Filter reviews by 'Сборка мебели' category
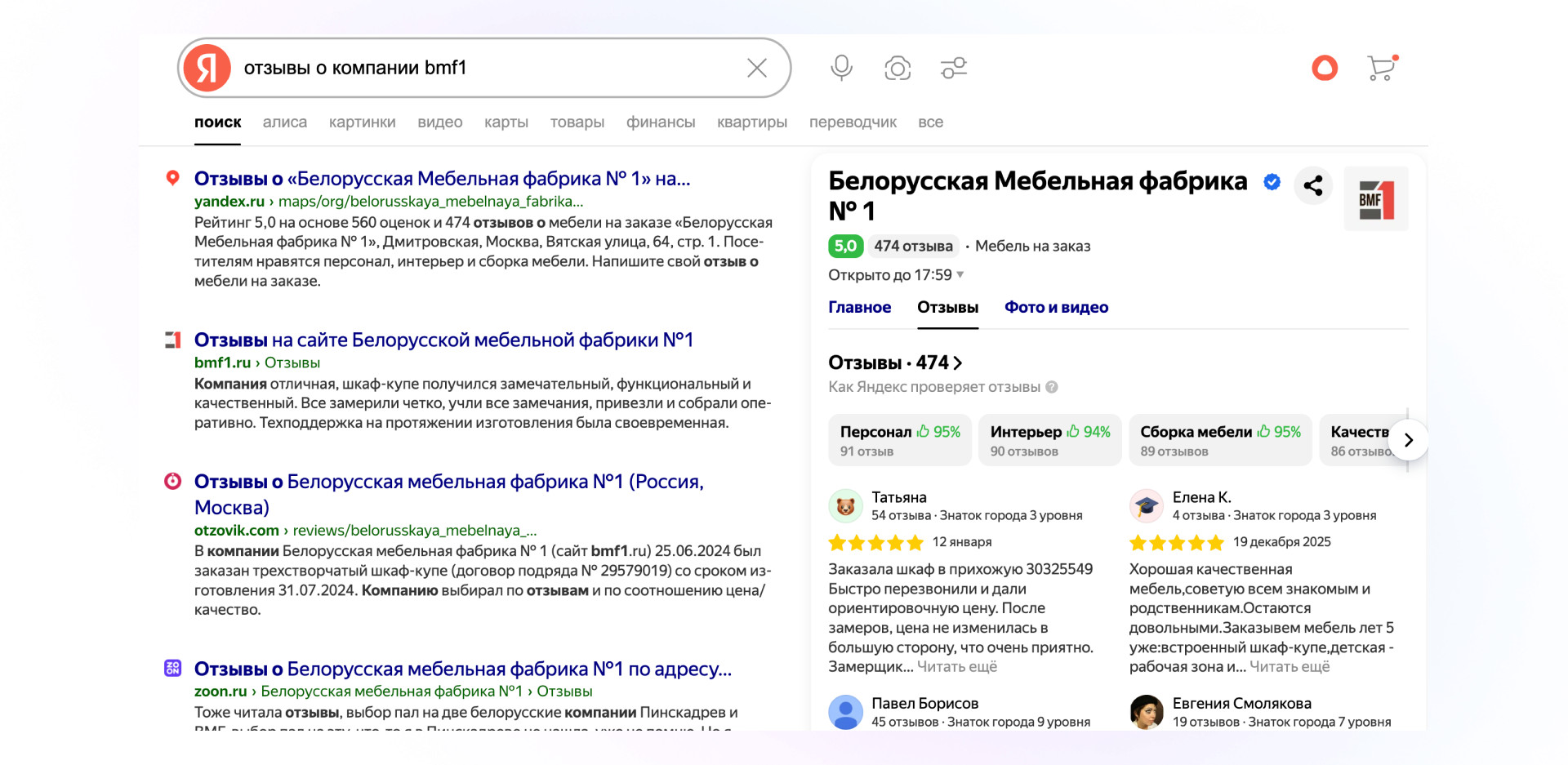The height and width of the screenshot is (765, 1568). 1220,440
